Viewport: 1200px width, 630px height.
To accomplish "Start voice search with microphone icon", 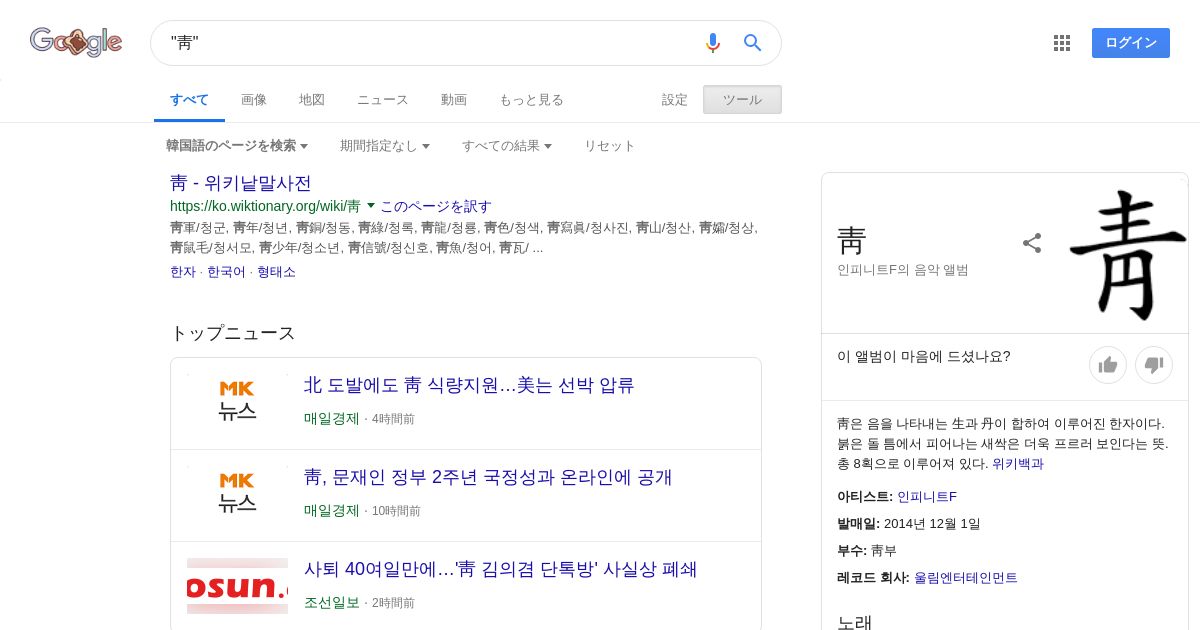I will 712,43.
